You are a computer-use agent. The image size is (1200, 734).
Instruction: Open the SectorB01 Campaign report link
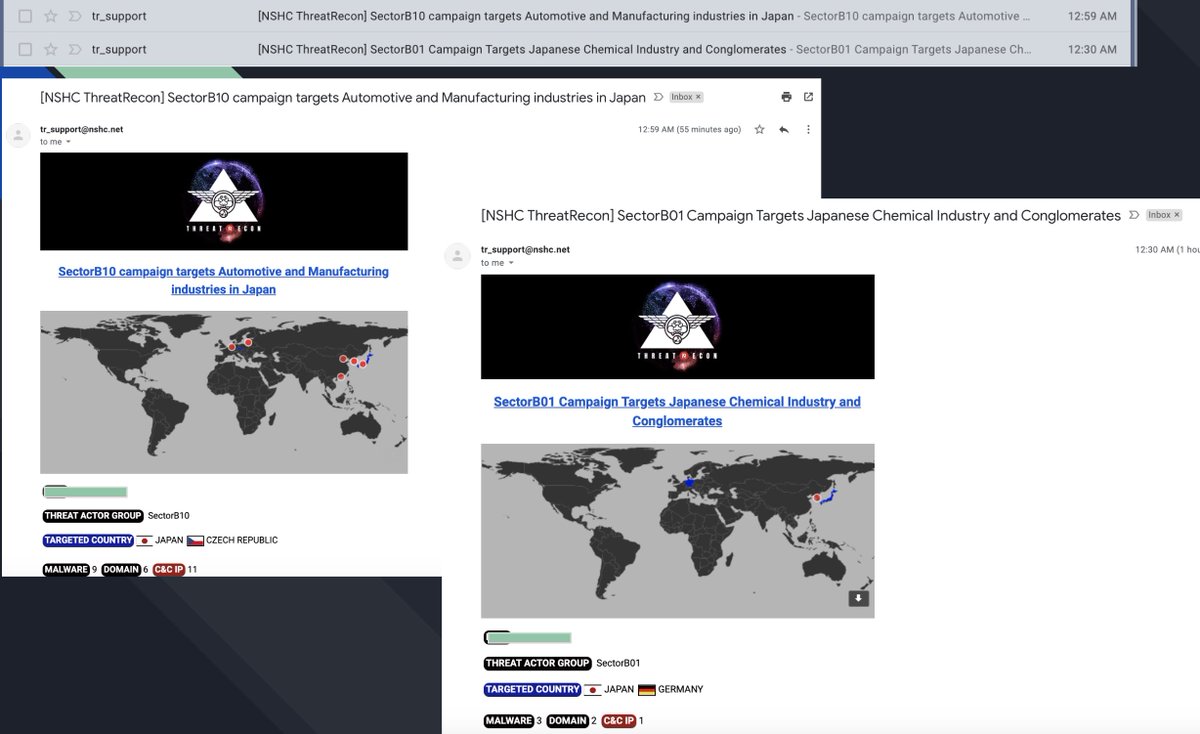click(x=677, y=411)
